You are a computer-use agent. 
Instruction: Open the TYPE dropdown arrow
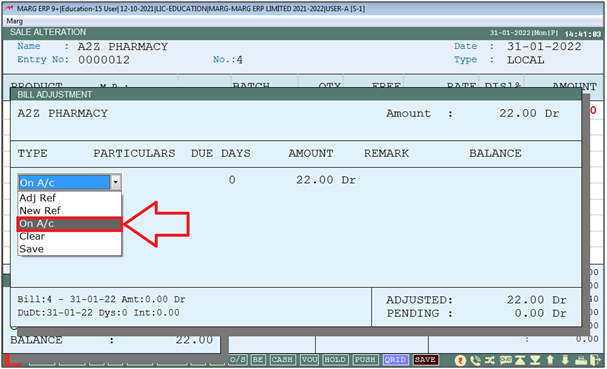point(115,182)
